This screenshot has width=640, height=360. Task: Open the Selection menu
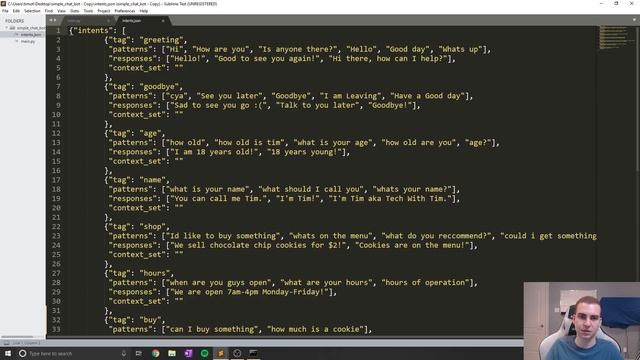point(32,11)
